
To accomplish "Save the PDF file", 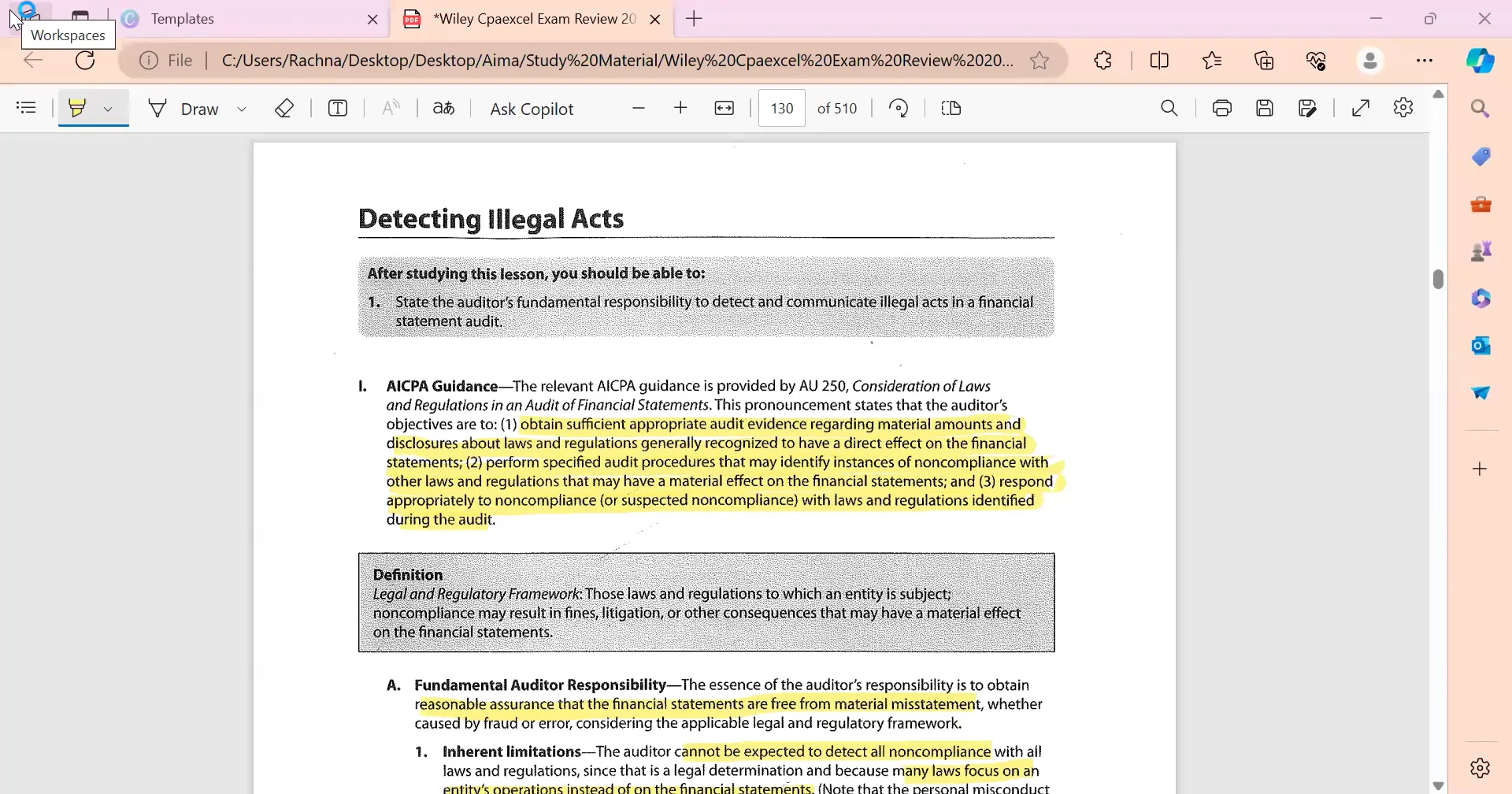I will point(1265,108).
